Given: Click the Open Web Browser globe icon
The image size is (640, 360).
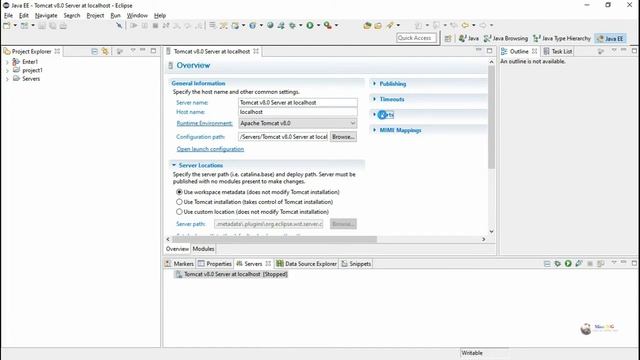Looking at the screenshot, I should 270,25.
